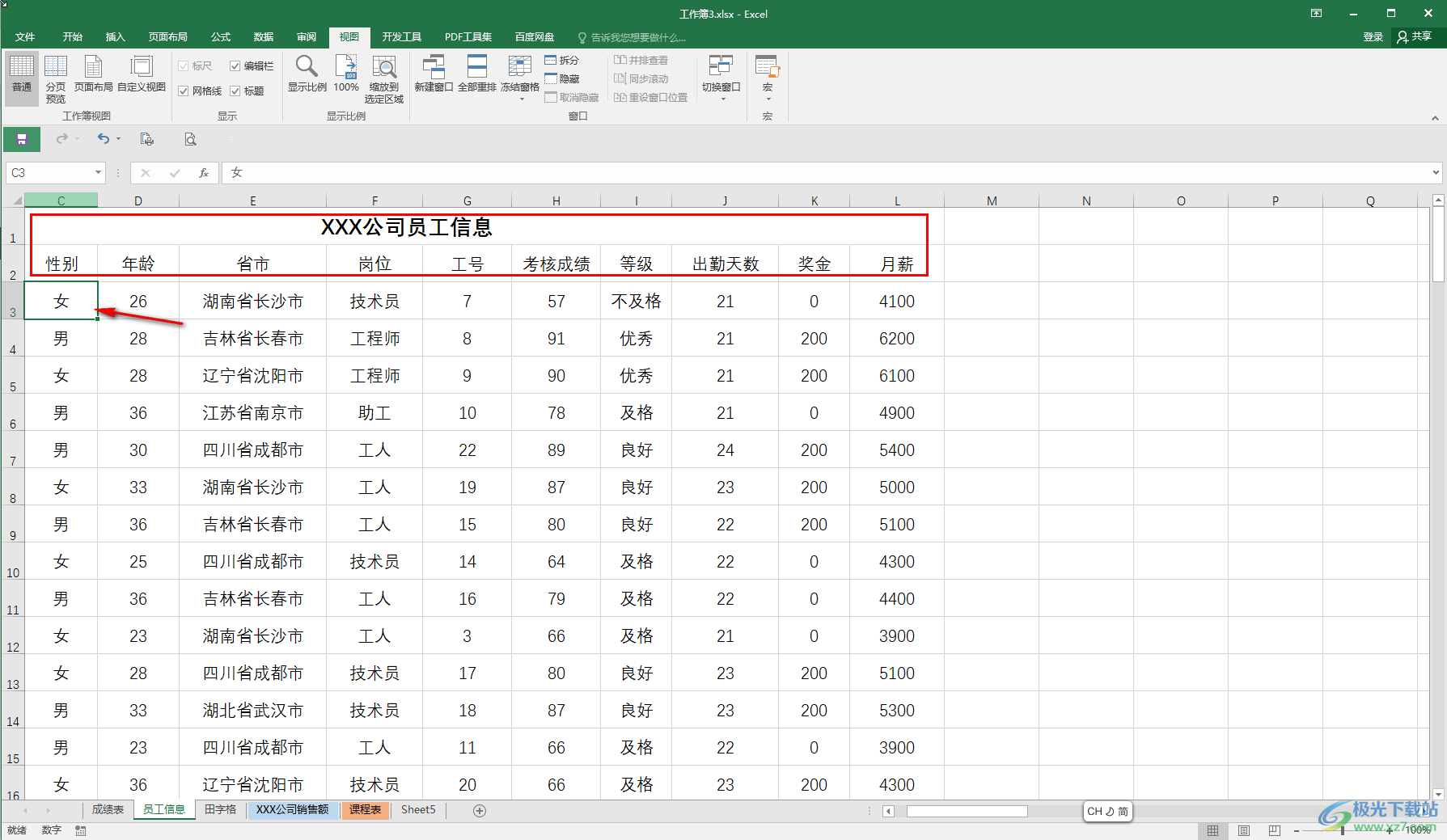Open Custom Views (自定义视图)
Screen dimensions: 1447x840
[x=142, y=74]
